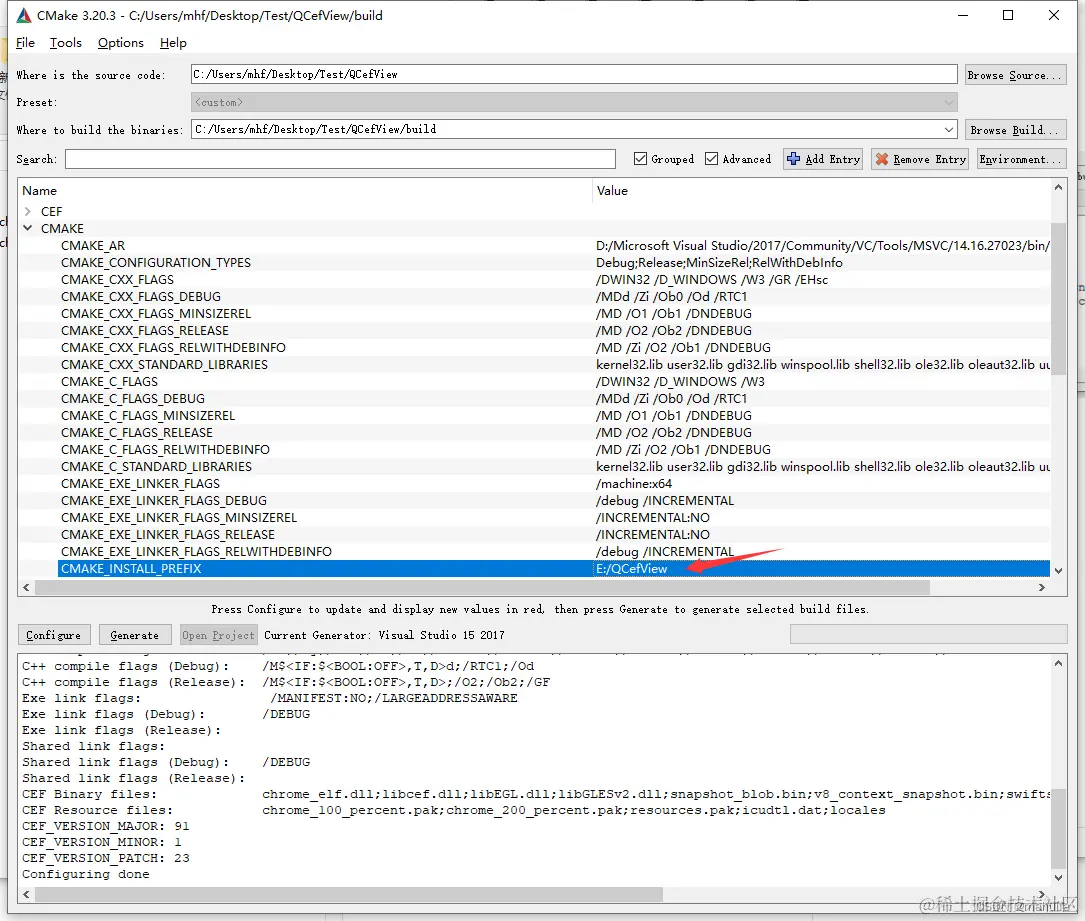Click the /machine:x64 value cell
The image size is (1085, 921).
634,484
